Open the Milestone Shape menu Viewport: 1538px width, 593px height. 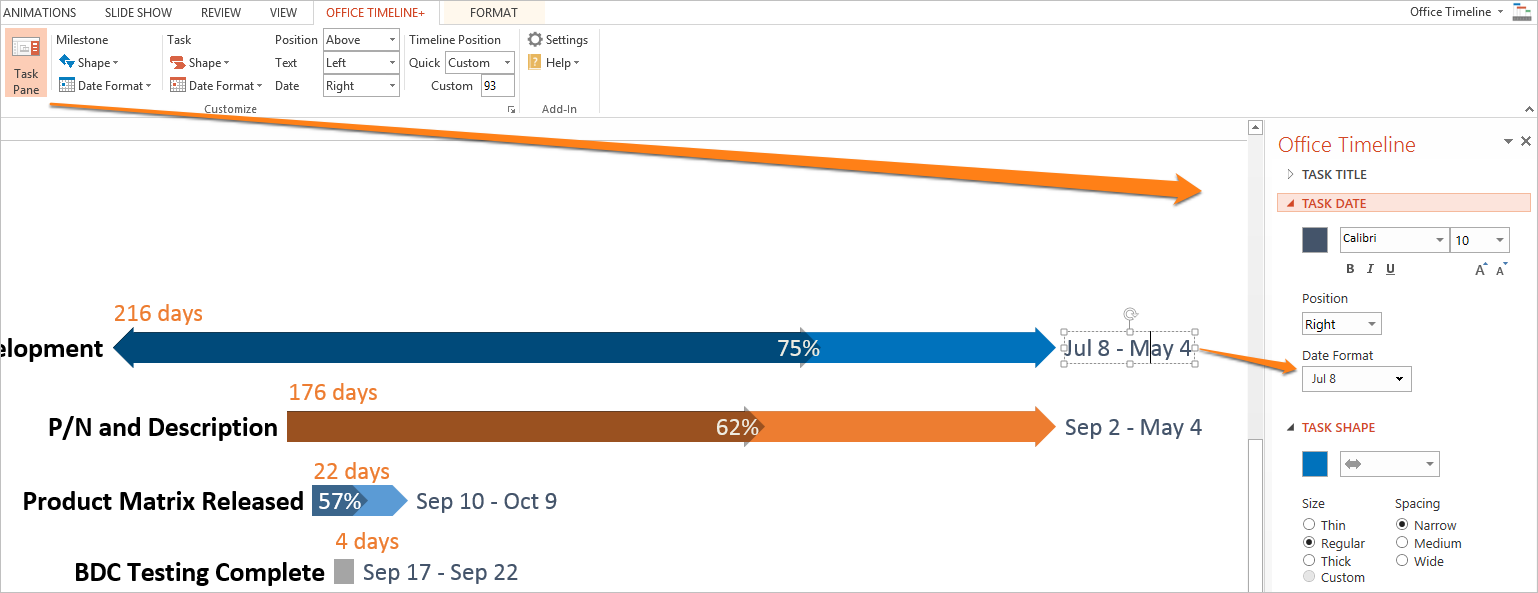point(89,63)
